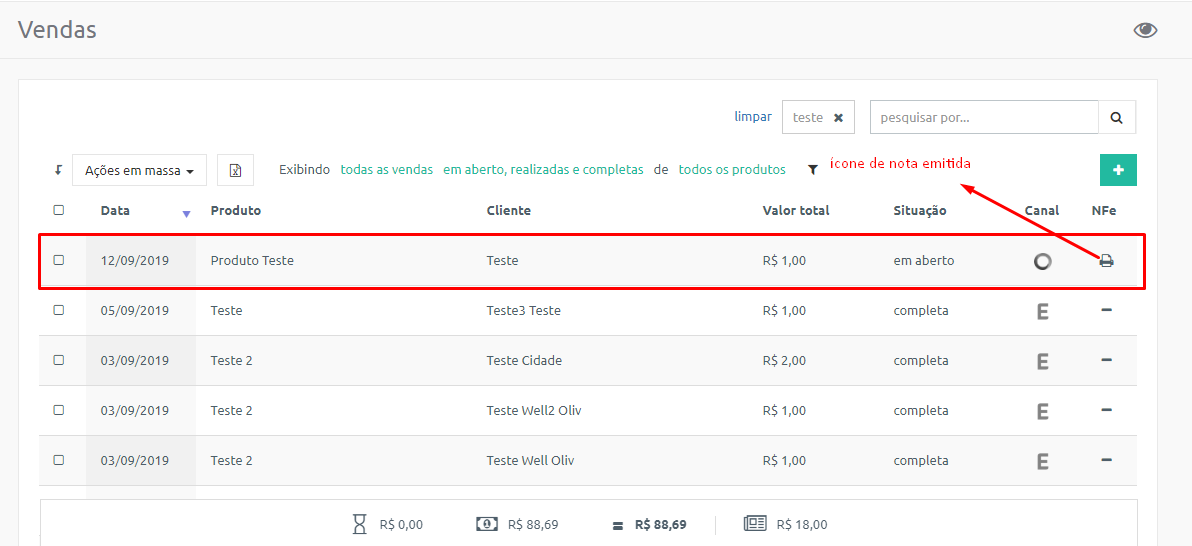Viewport: 1192px width, 546px height.
Task: Click the equals sign total icon
Action: 618,525
